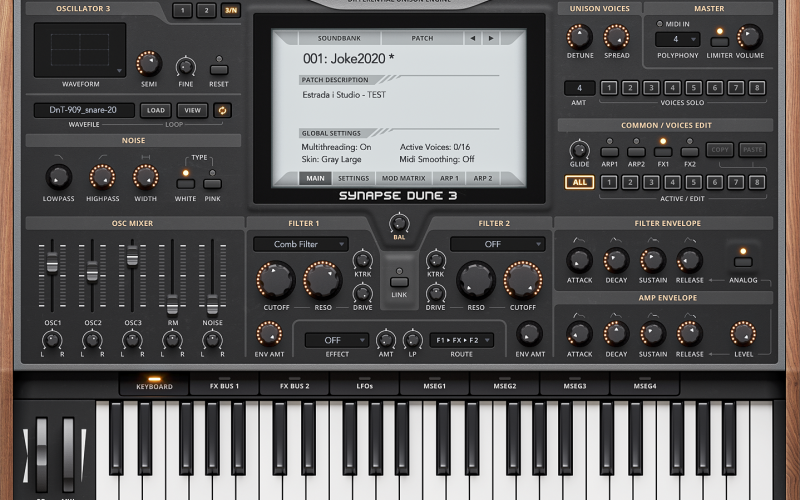The height and width of the screenshot is (500, 800).
Task: Click the Noise HIGHPASS knob
Action: 103,177
